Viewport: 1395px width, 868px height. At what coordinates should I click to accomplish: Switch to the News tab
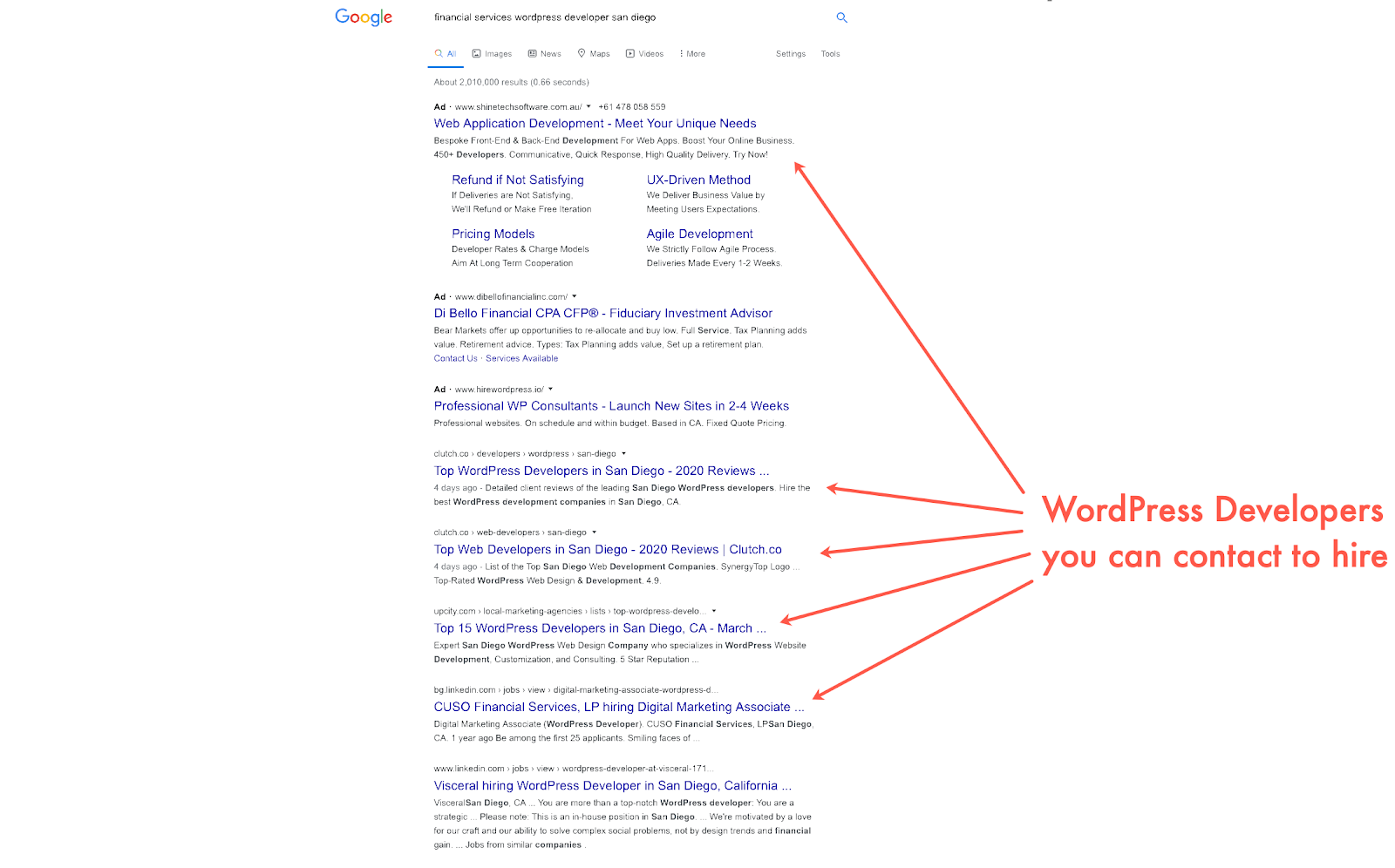click(x=545, y=54)
